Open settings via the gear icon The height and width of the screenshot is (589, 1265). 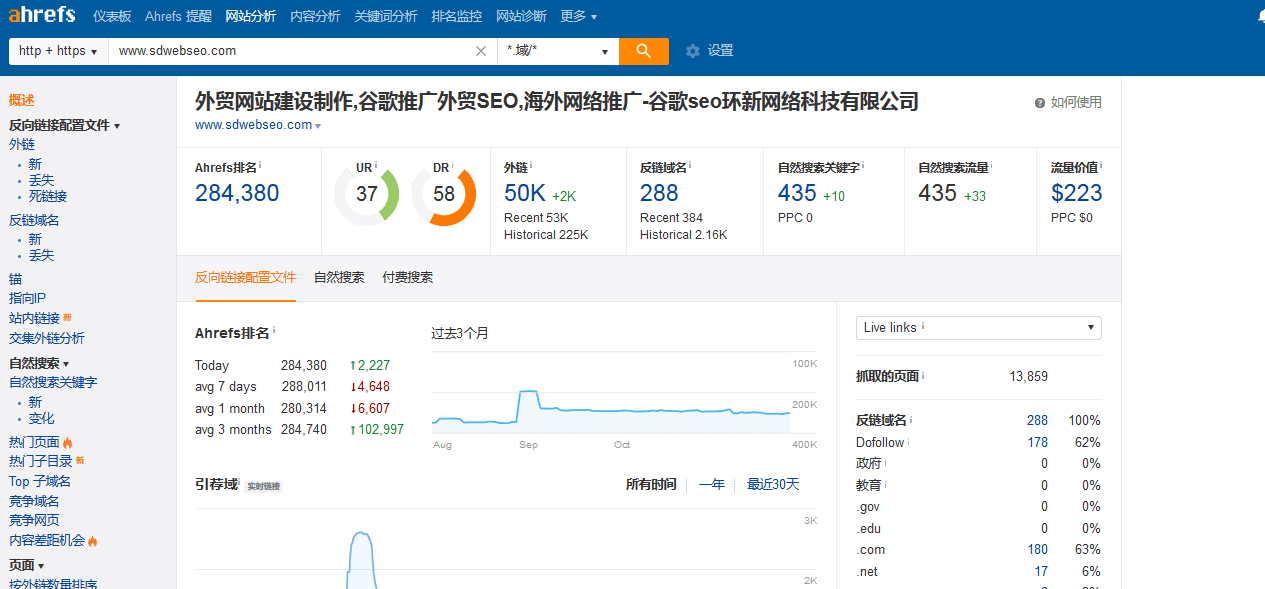coord(693,51)
